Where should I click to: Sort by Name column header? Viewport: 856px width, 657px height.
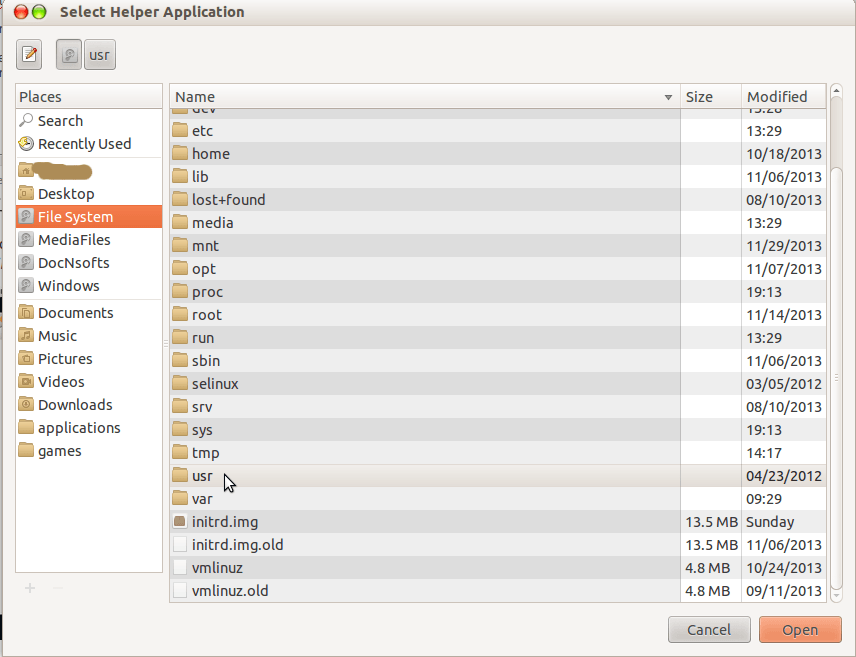420,97
